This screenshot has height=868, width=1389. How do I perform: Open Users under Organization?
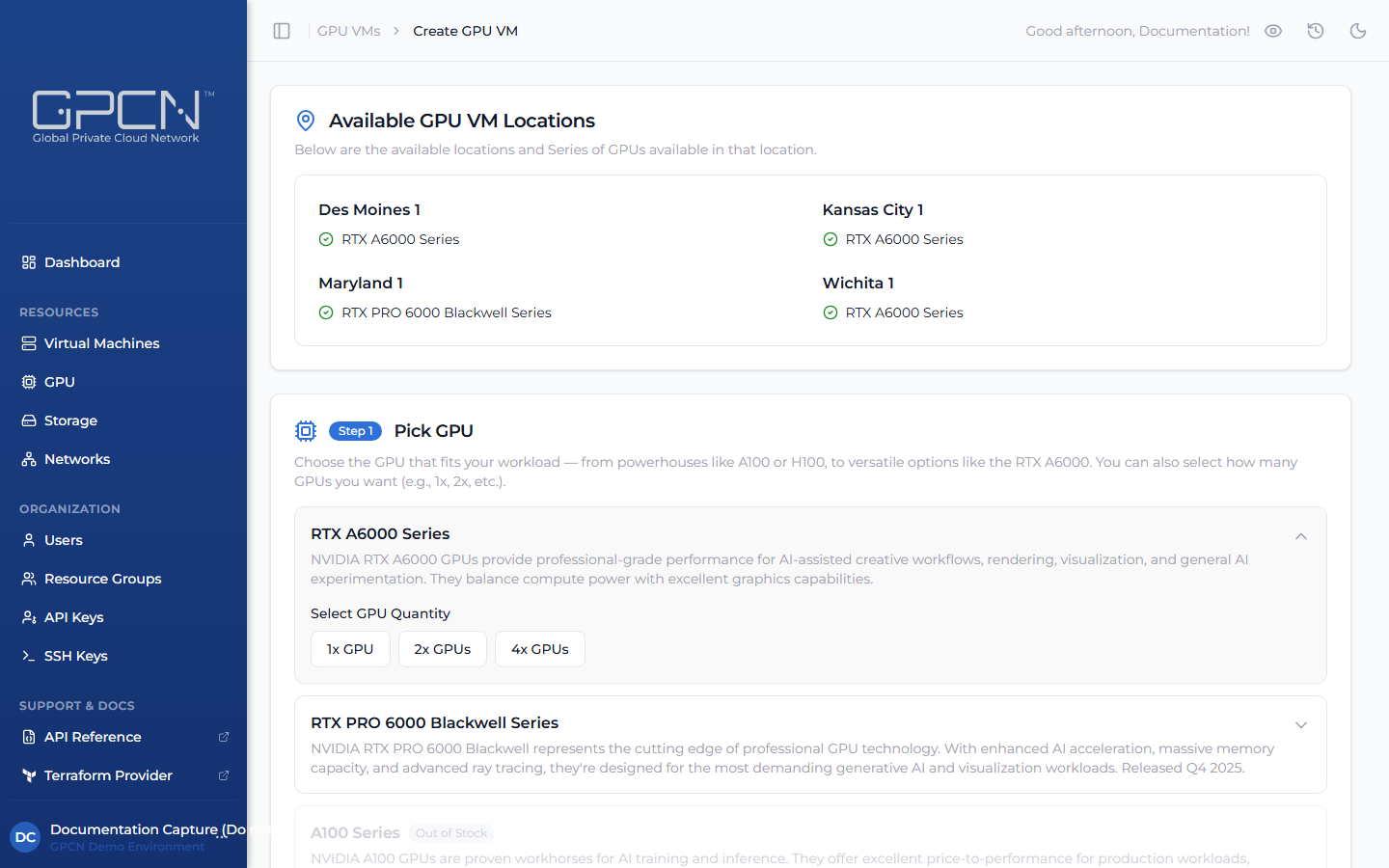(123, 540)
